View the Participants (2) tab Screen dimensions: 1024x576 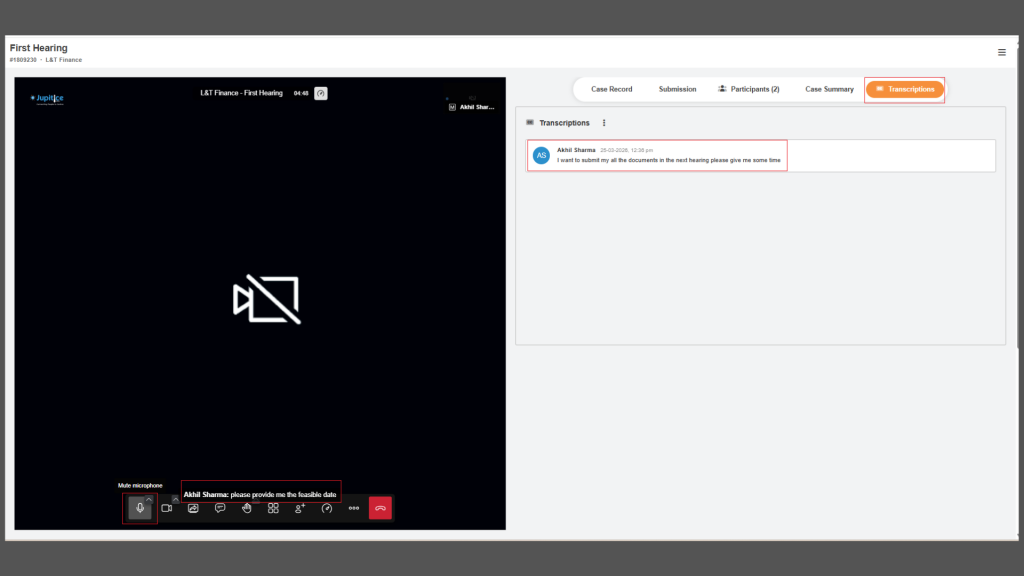(749, 89)
